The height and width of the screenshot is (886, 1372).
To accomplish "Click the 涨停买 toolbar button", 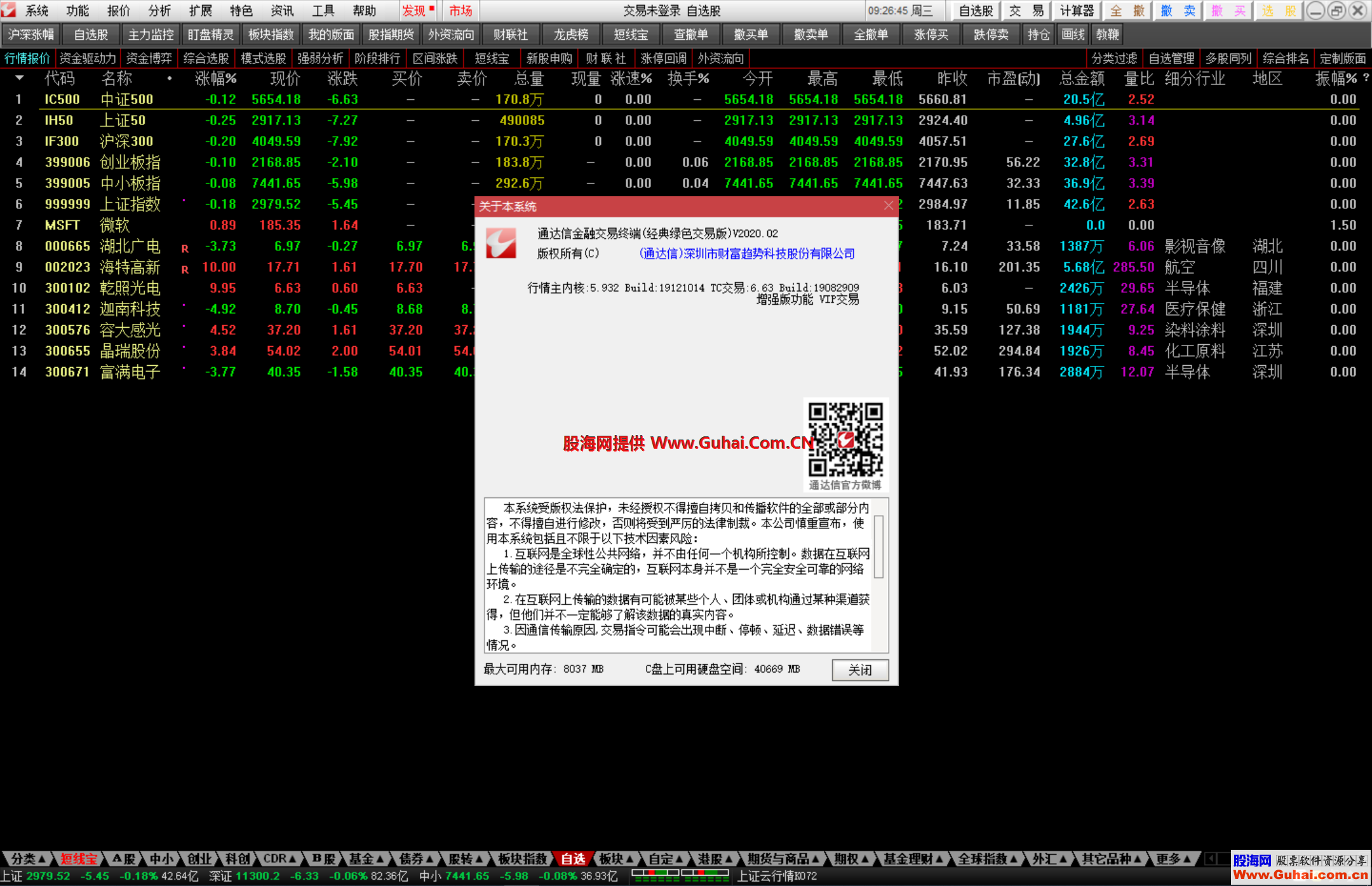I will tap(931, 34).
